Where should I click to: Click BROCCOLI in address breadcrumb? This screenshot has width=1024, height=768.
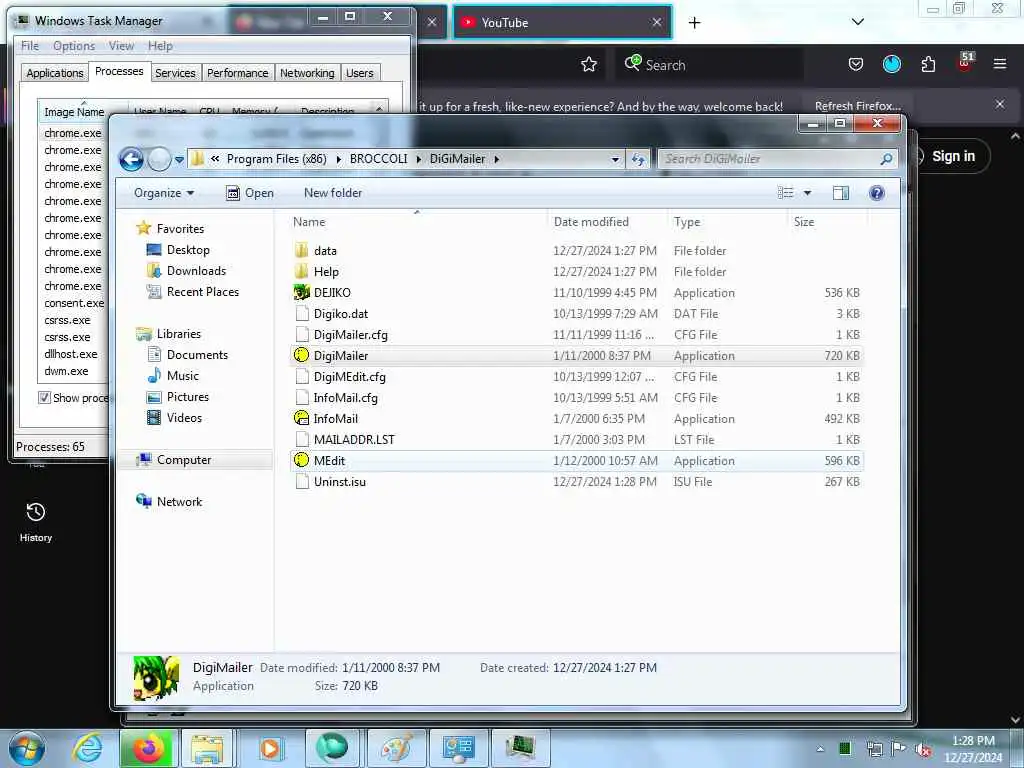click(378, 159)
